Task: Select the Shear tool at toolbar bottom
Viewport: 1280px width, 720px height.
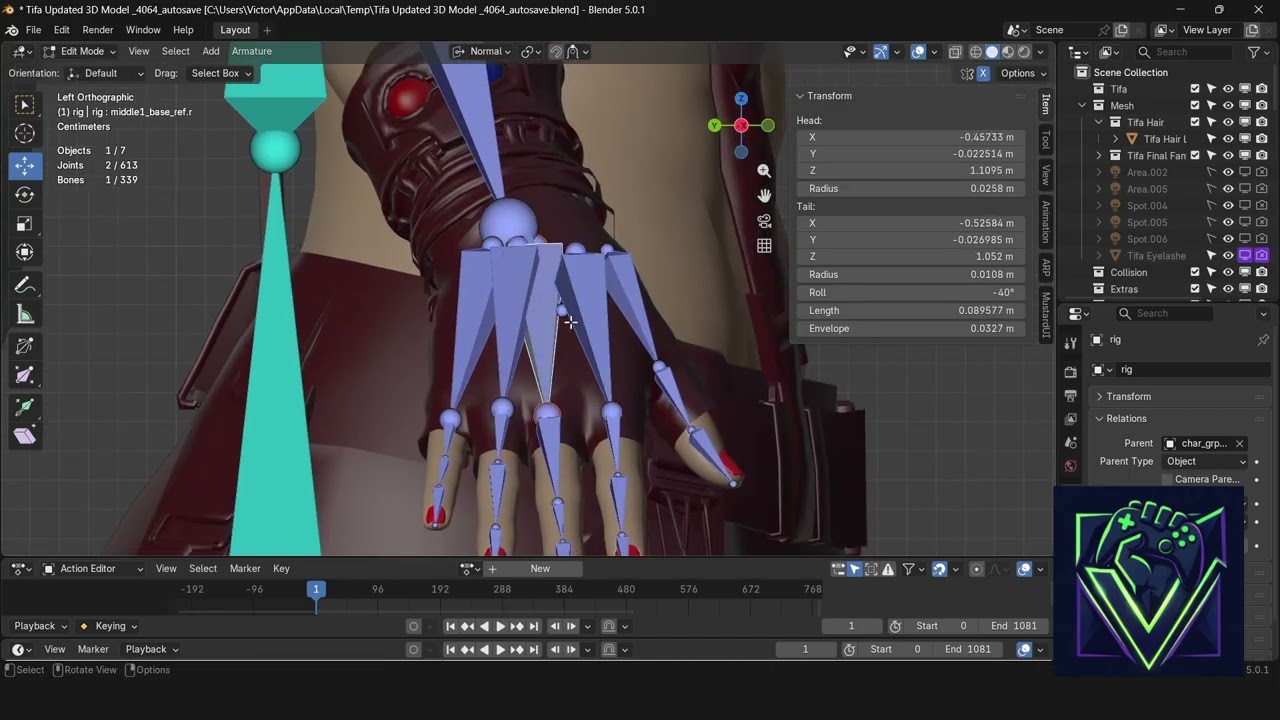Action: coord(25,436)
